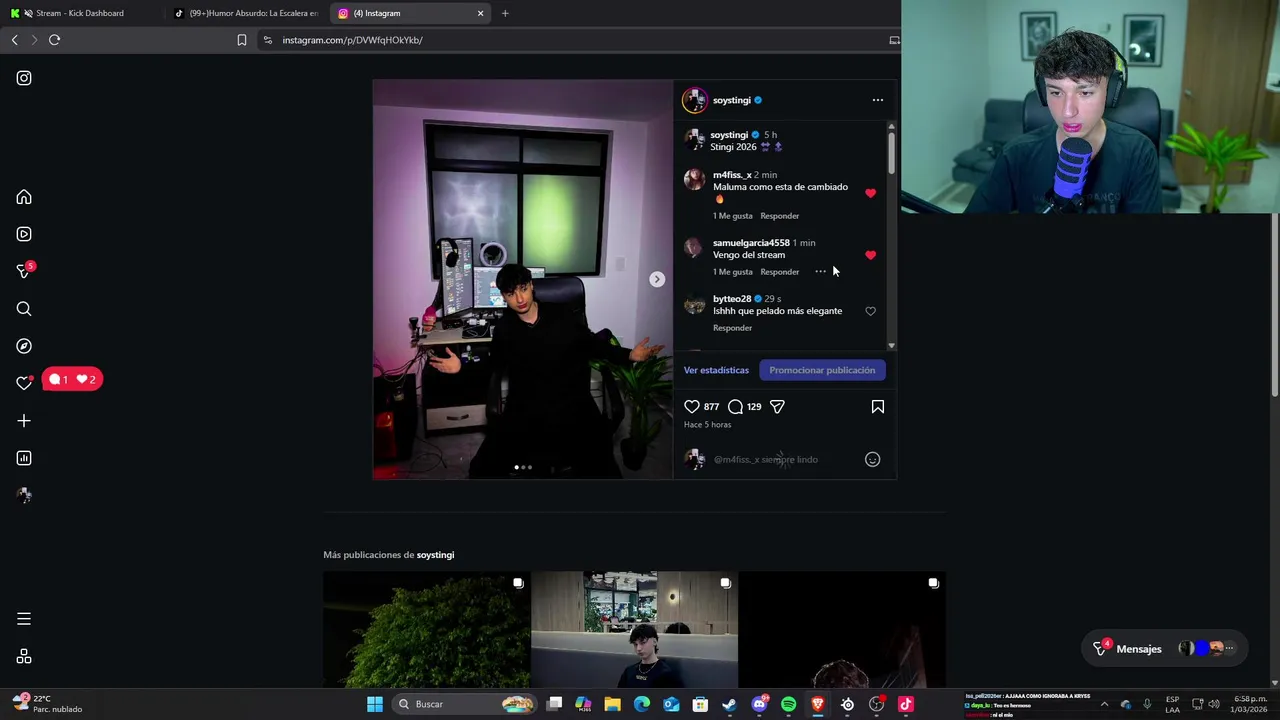
Task: Show next photo in the carousel
Action: click(657, 279)
